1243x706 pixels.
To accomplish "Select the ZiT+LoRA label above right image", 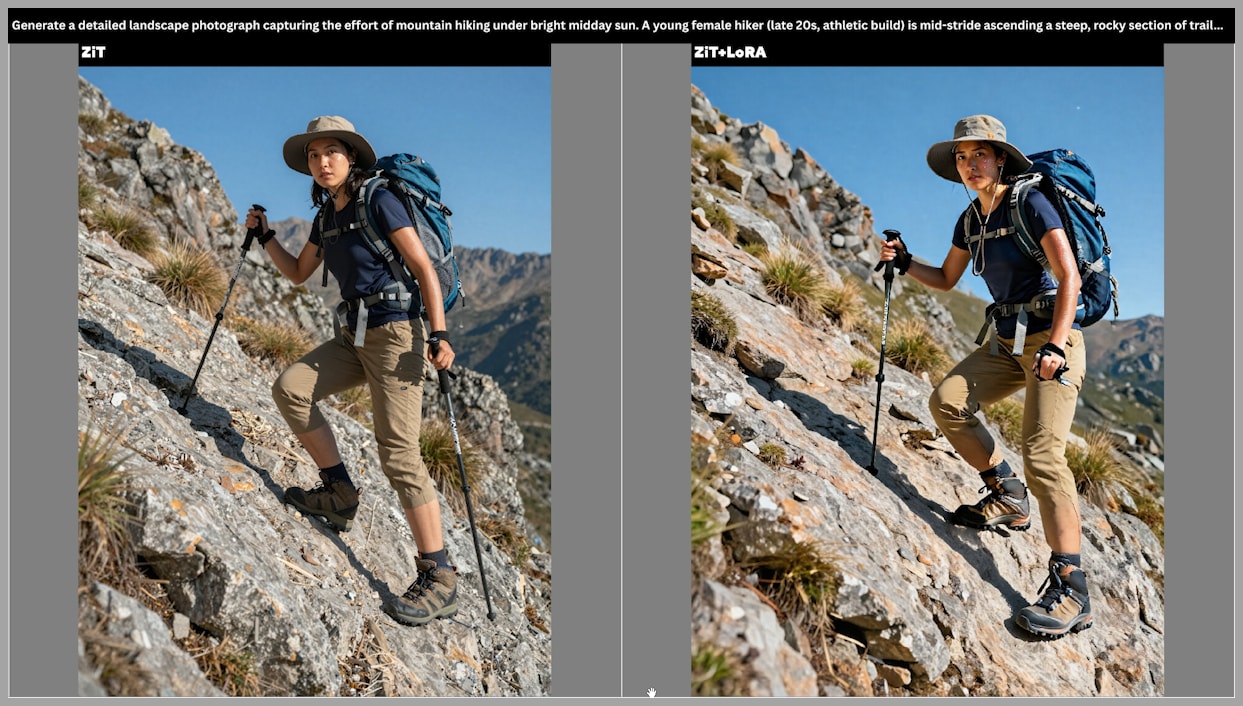I will [x=730, y=52].
